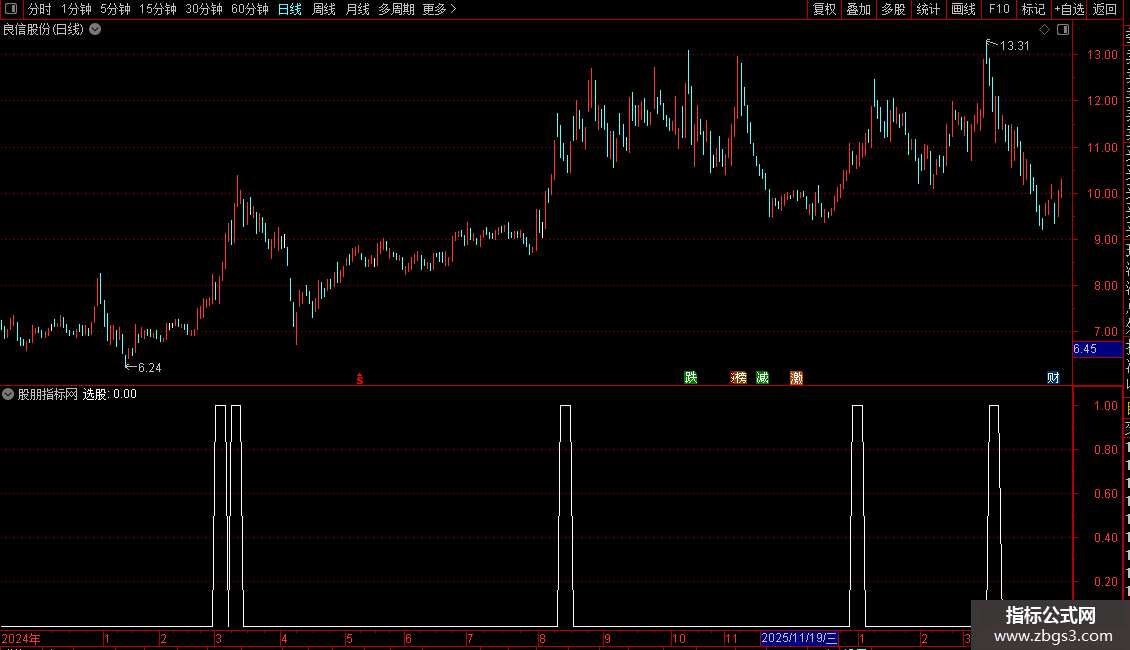The image size is (1130, 650).
Task: Toggle the left sidebar panel icon
Action: coord(11,9)
